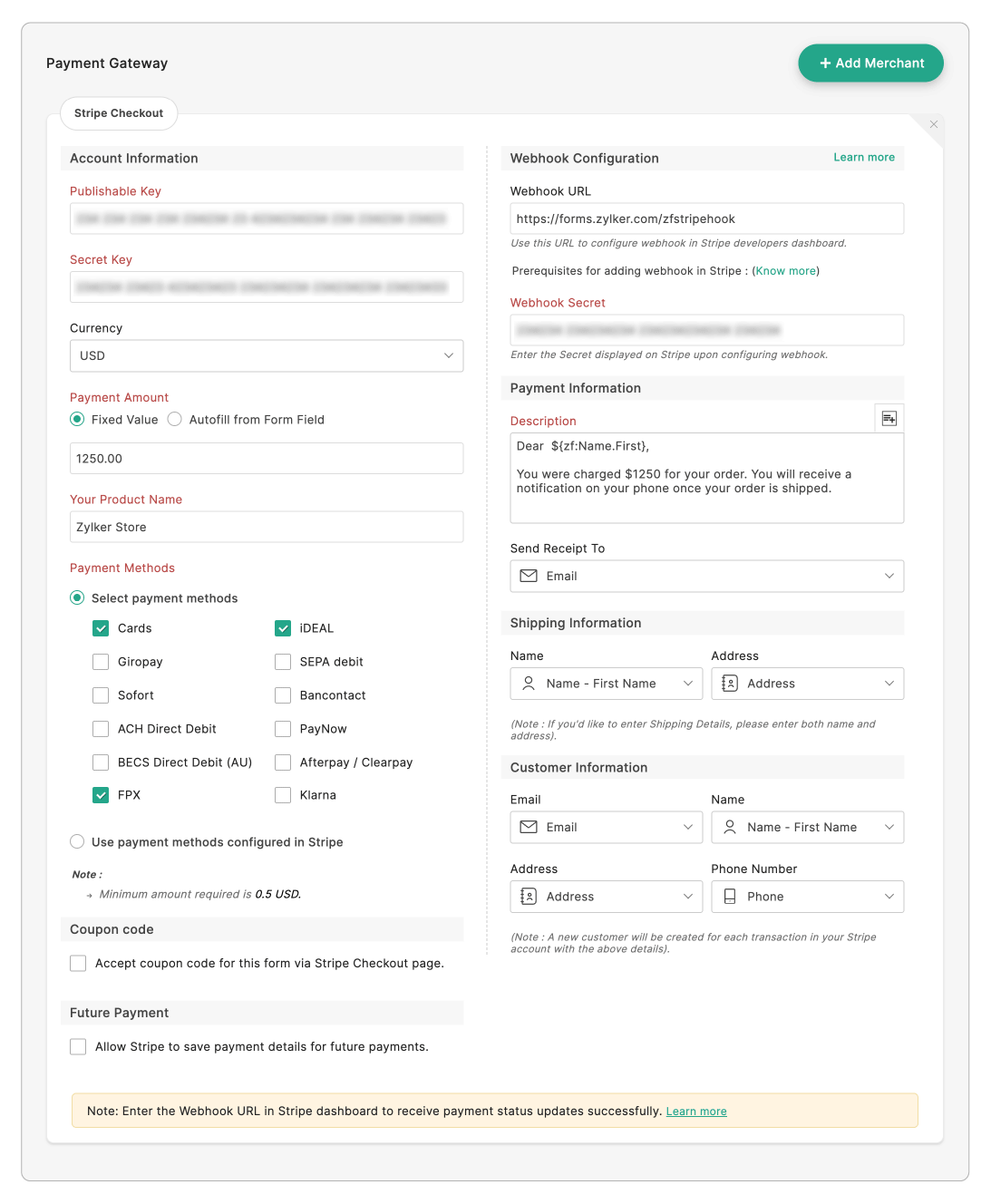Open the Currency dropdown
The height and width of the screenshot is (1204, 991).
(x=266, y=355)
